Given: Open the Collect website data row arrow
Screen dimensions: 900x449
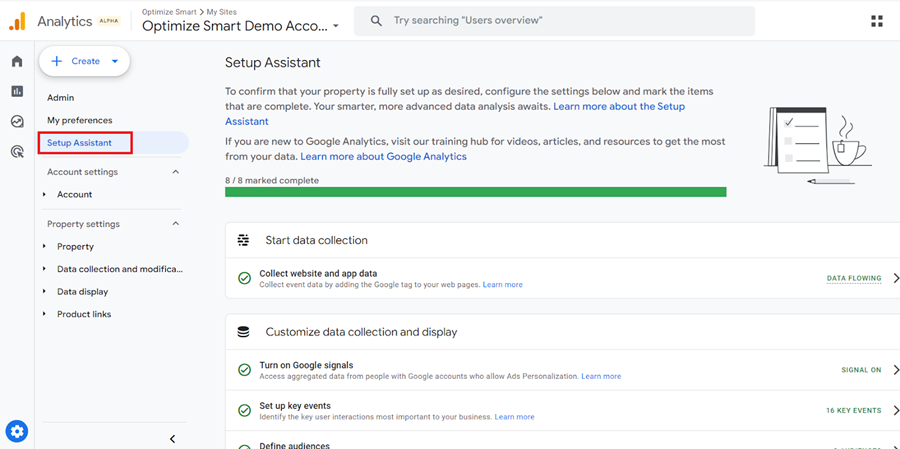Looking at the screenshot, I should (x=896, y=278).
